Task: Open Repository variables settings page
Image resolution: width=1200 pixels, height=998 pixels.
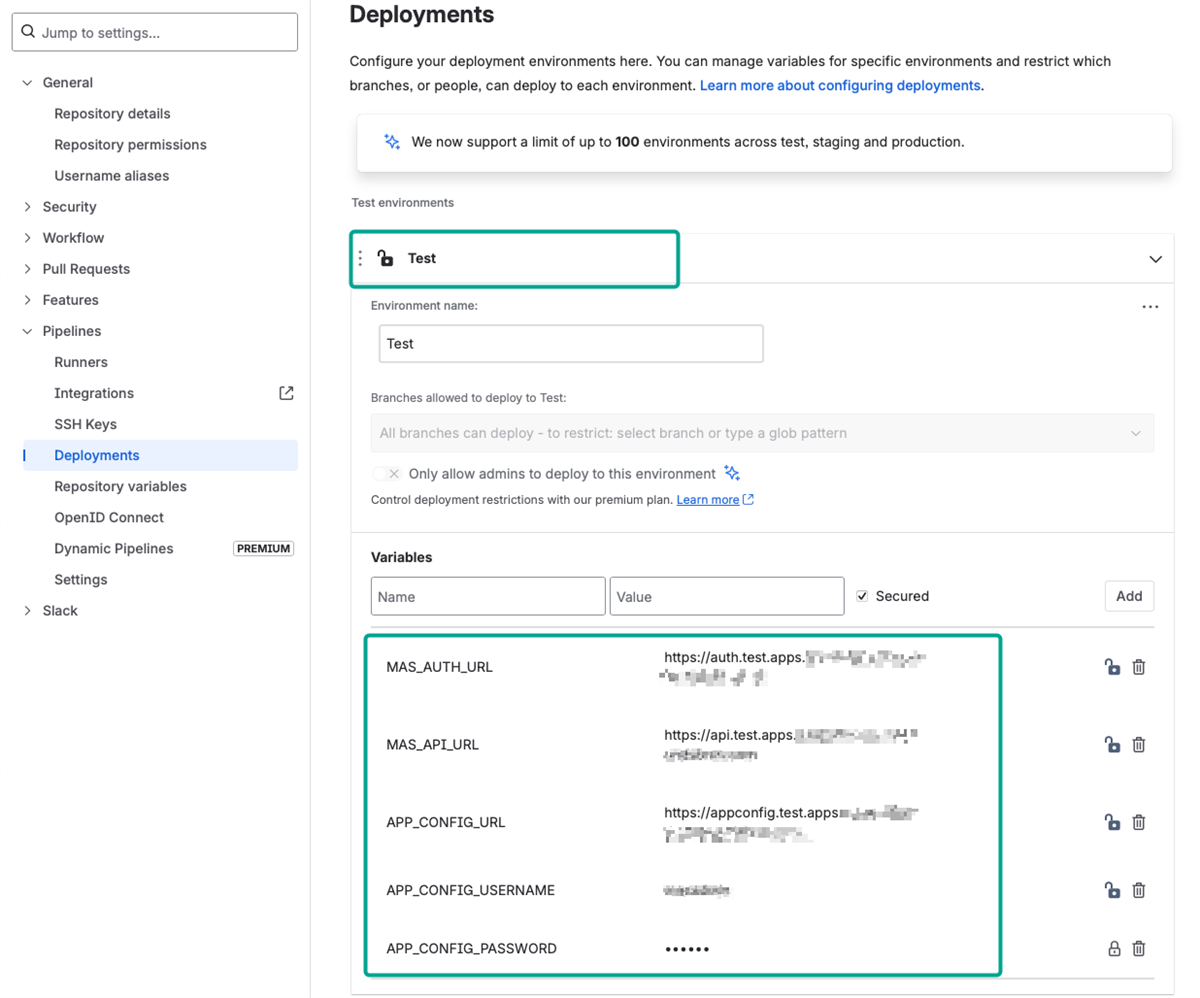Action: pos(120,486)
